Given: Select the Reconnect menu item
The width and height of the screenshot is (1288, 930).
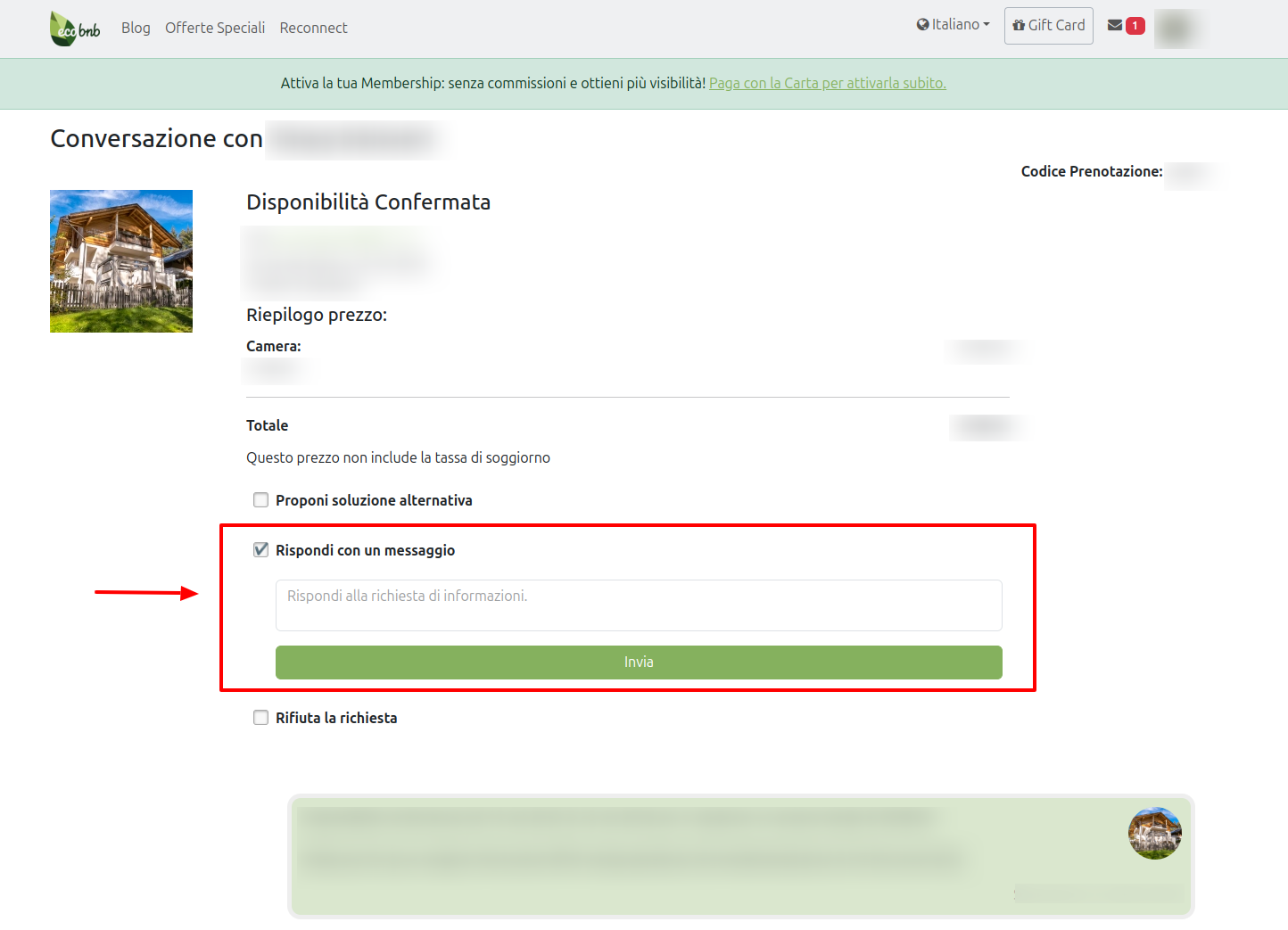Looking at the screenshot, I should point(313,28).
